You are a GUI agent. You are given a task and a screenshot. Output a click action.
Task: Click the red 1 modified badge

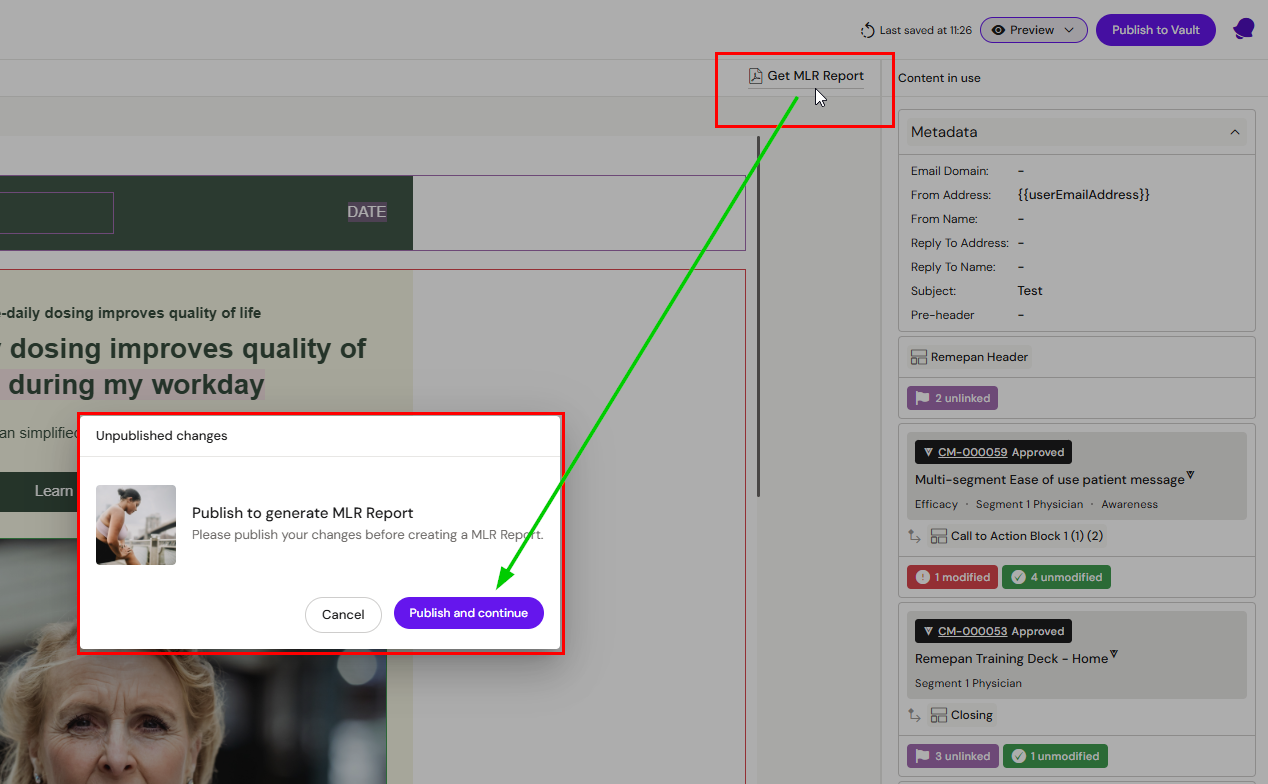point(952,577)
